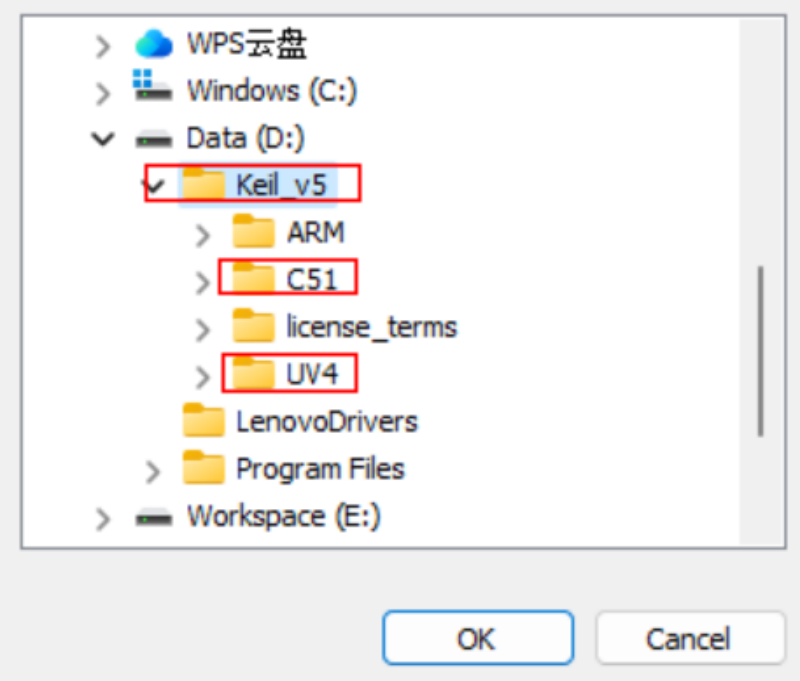Click the Windows (C:) drive icon

(154, 88)
